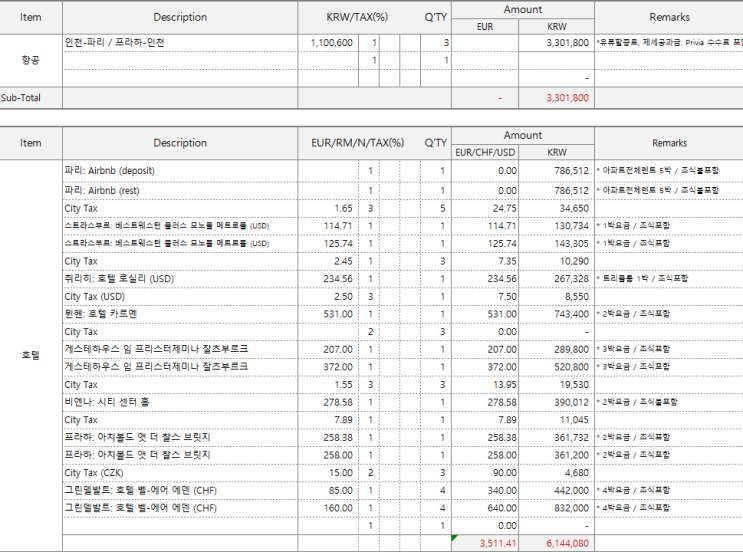This screenshot has width=743, height=552.
Task: Select the City Tax (CZK) description cell
Action: tap(180, 473)
